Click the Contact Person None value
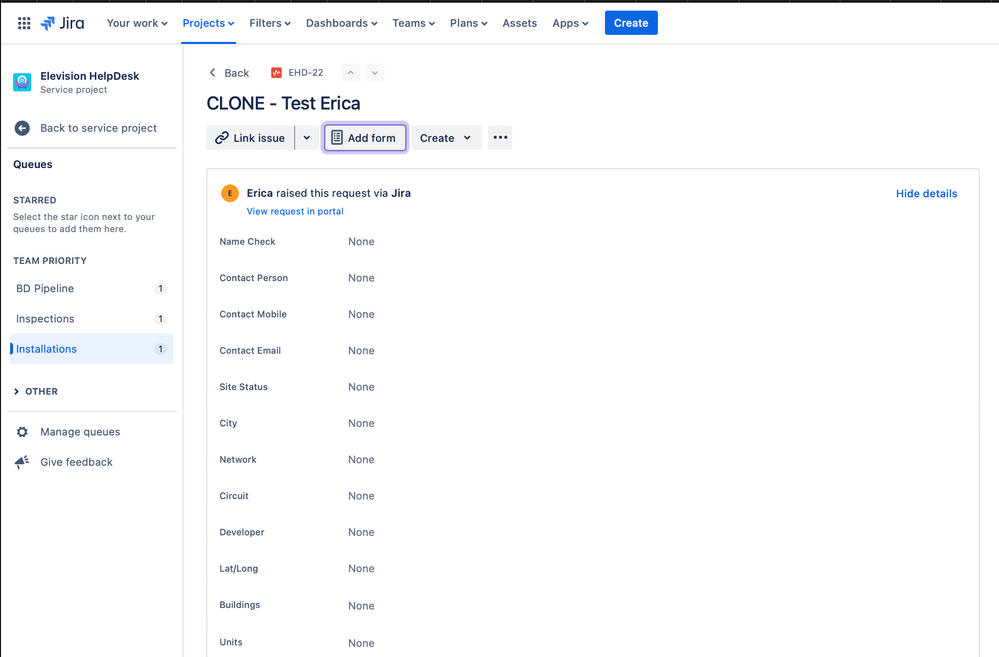This screenshot has width=999, height=657. point(361,278)
